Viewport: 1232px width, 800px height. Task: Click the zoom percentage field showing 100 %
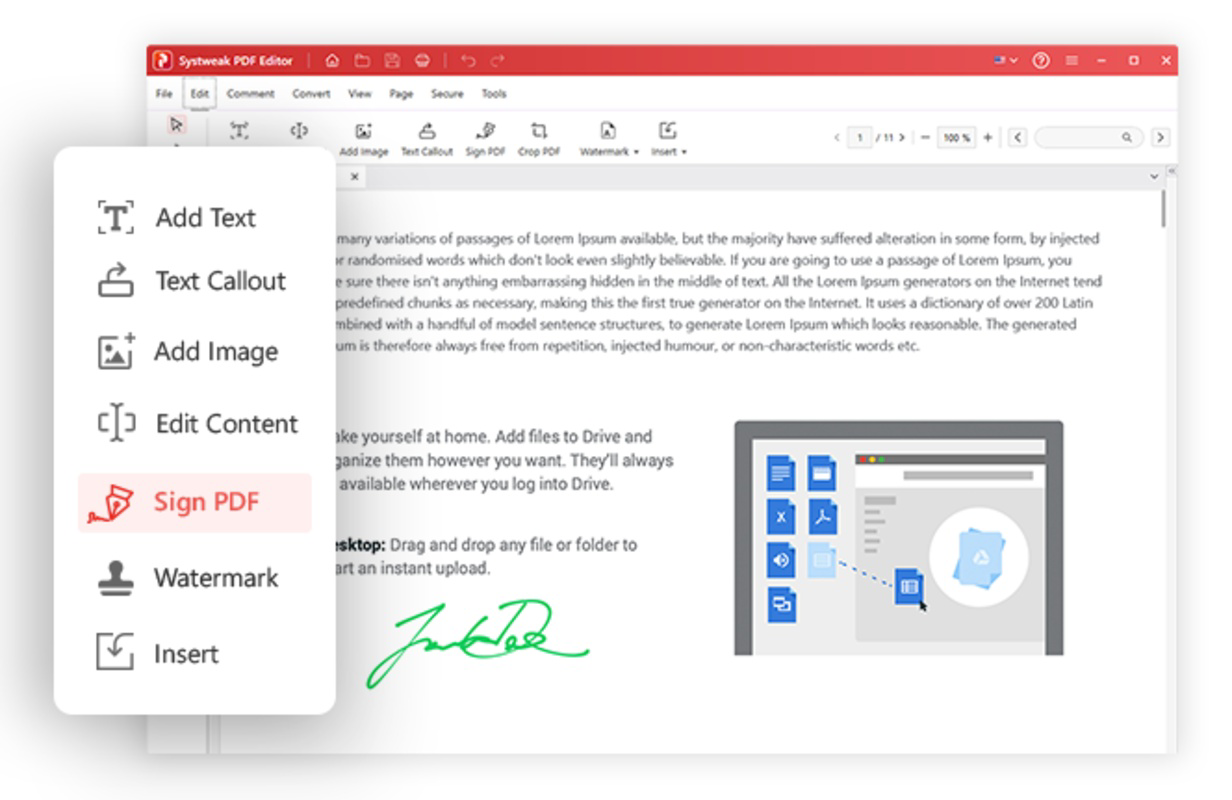(956, 138)
